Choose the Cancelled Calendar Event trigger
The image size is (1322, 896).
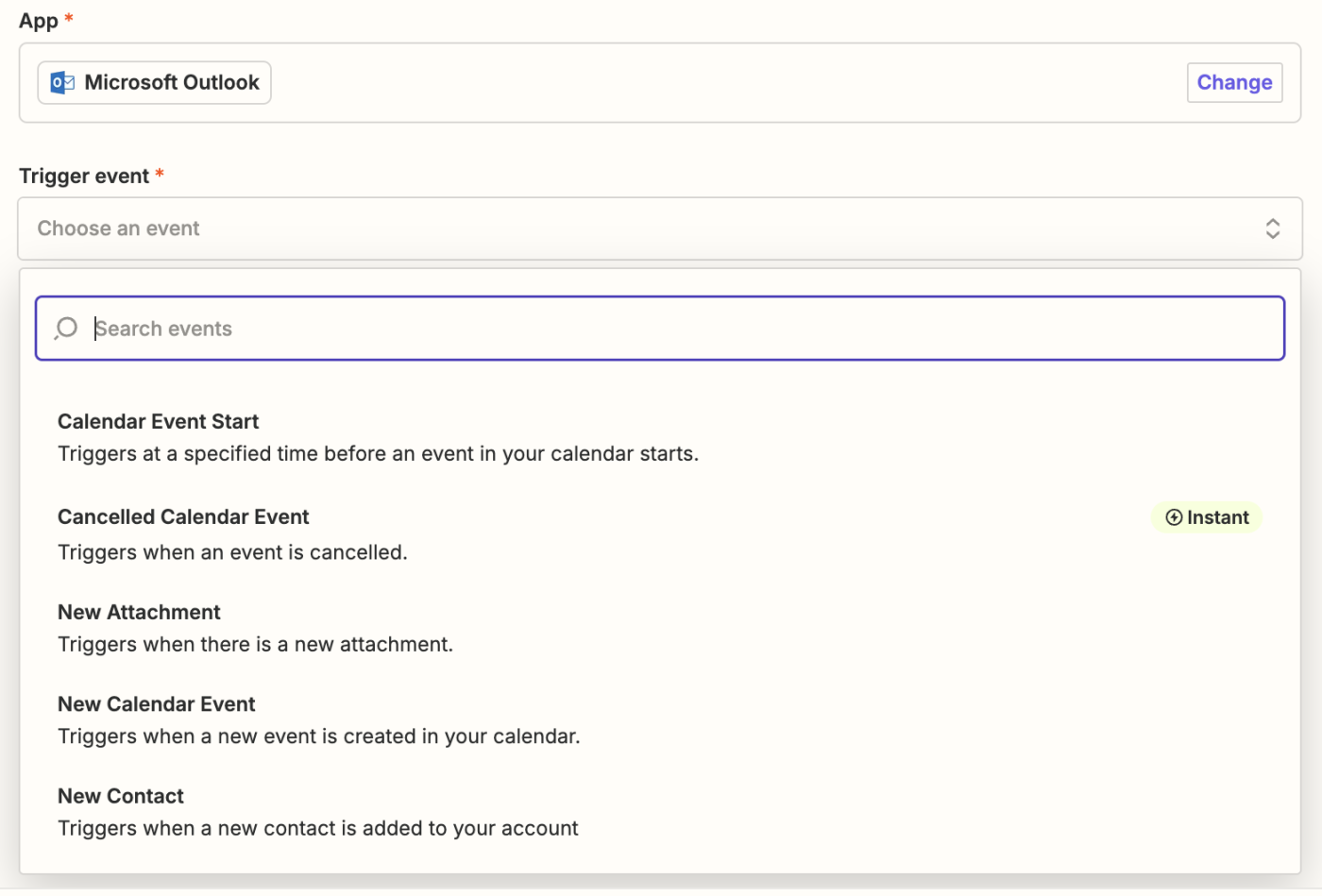click(183, 517)
